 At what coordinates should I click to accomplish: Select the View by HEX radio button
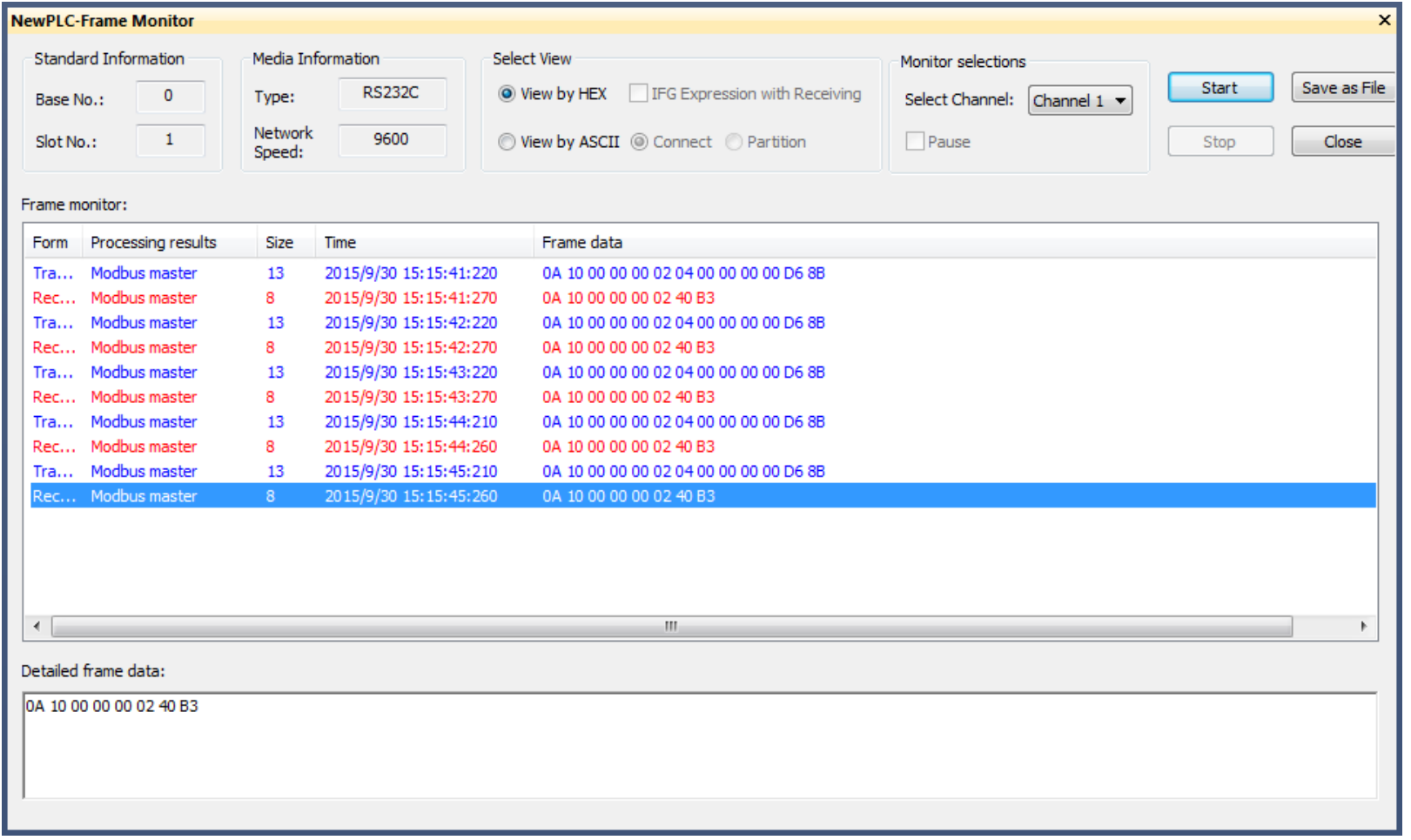point(509,94)
